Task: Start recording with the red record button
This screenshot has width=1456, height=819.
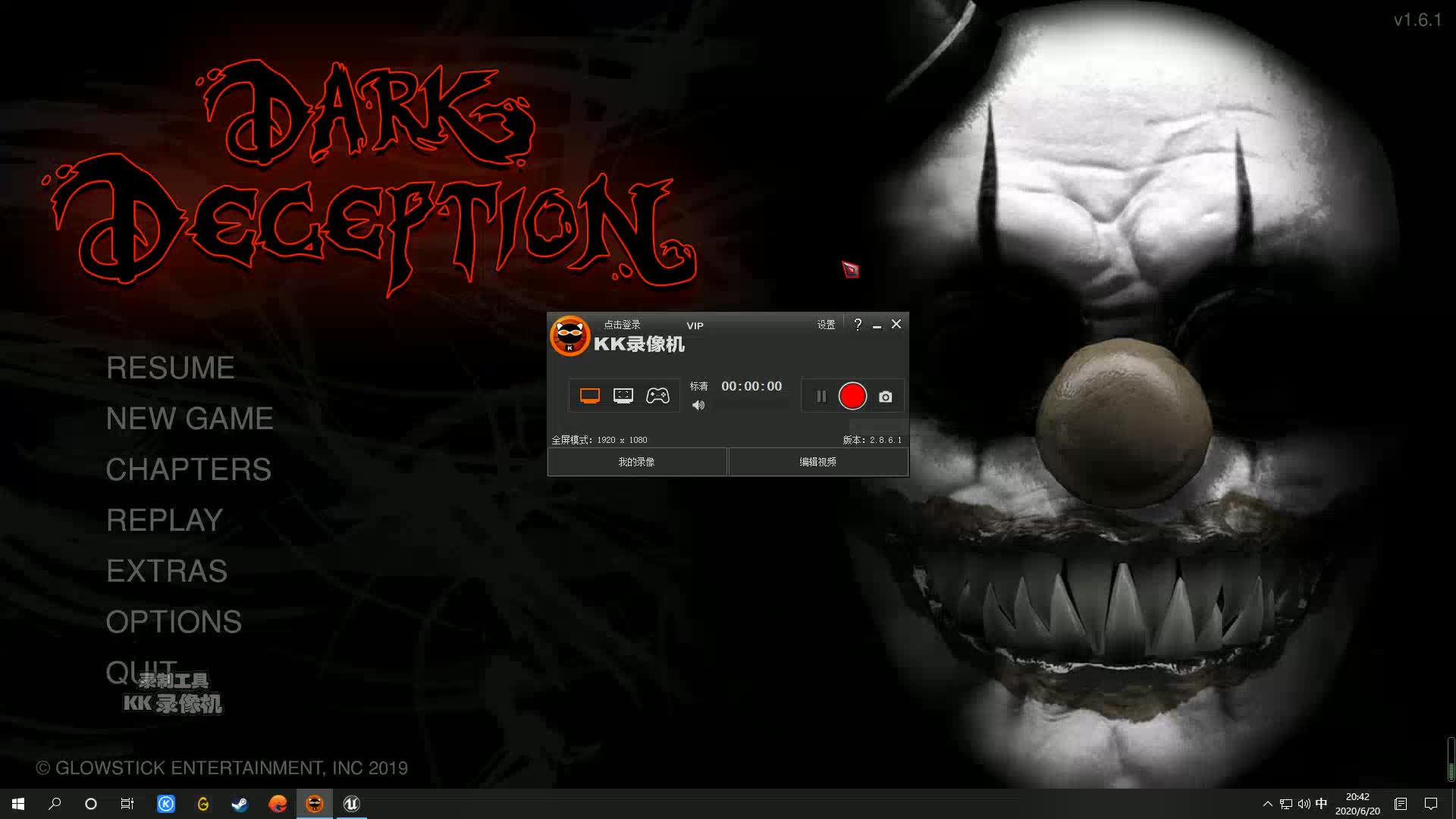Action: click(x=852, y=396)
